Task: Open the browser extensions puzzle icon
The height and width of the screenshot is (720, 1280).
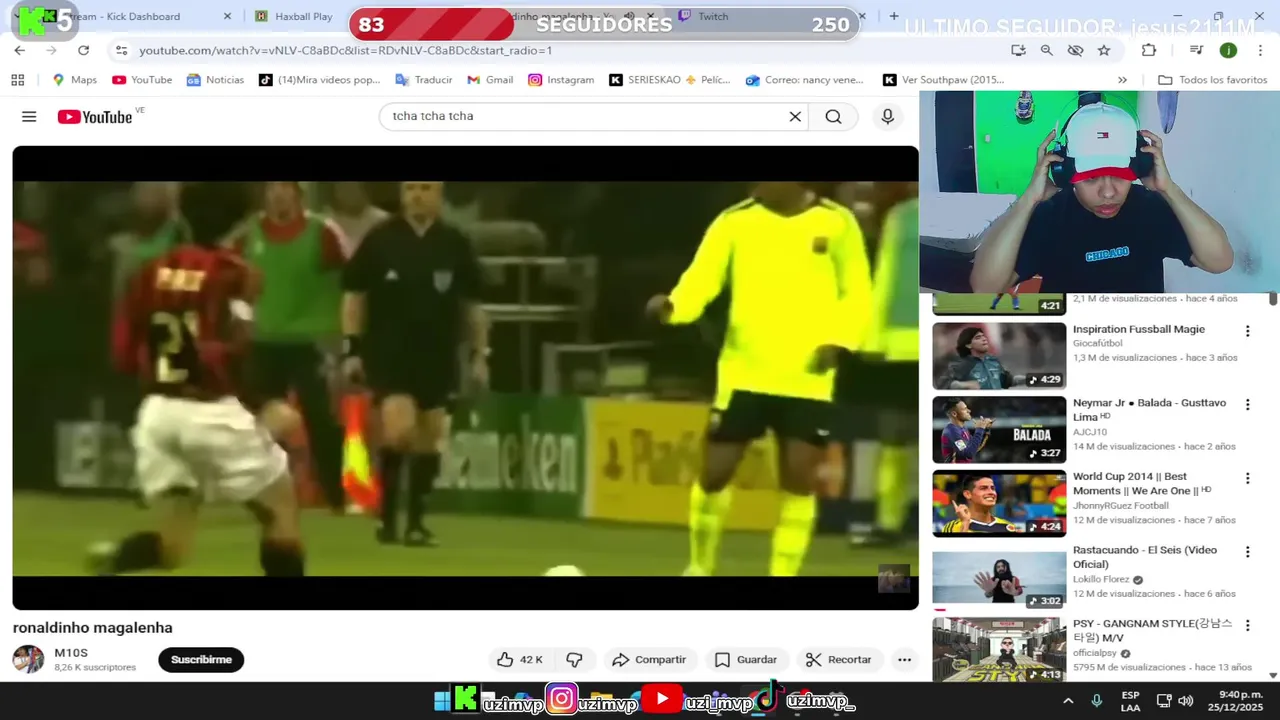Action: coord(1148,50)
